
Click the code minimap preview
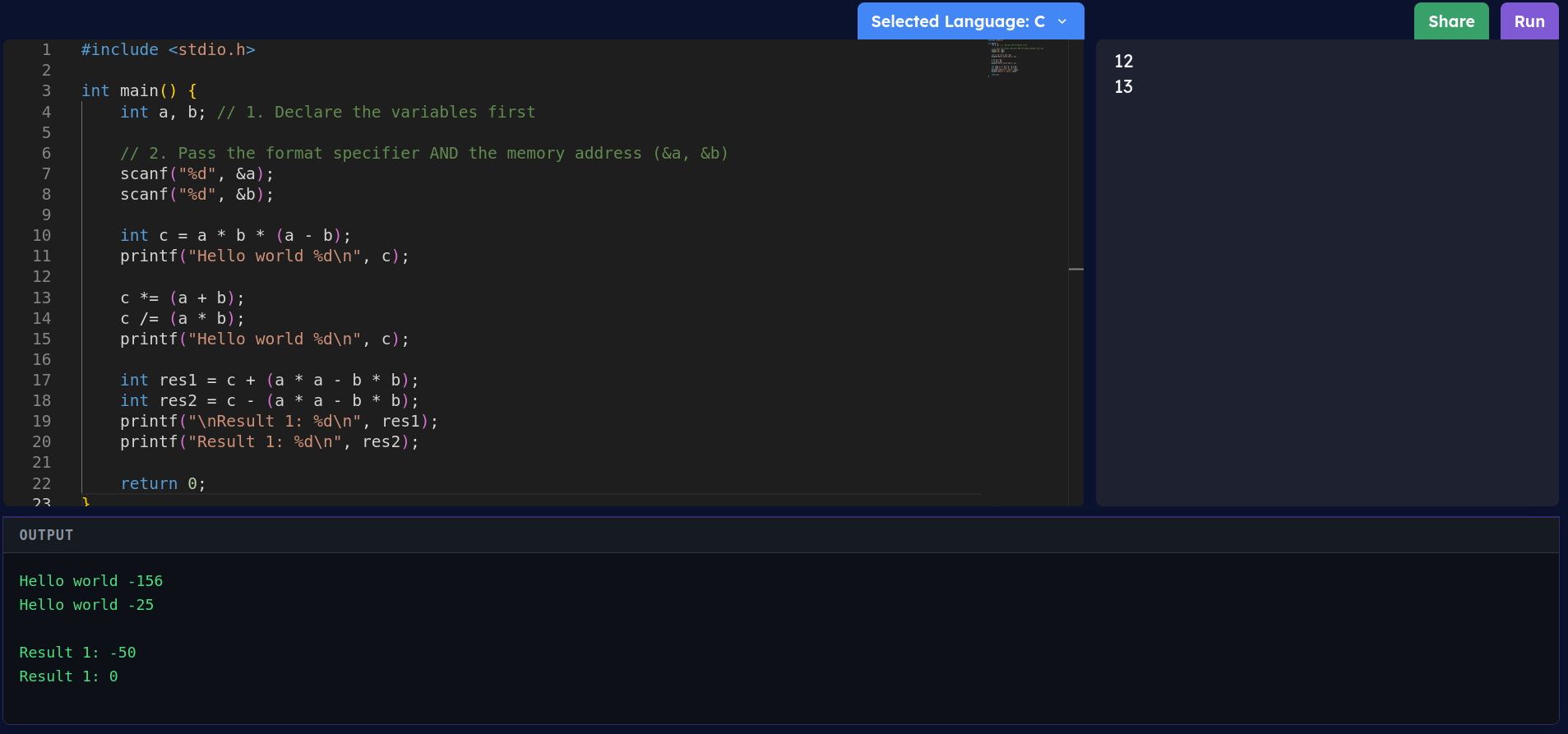[x=1016, y=57]
